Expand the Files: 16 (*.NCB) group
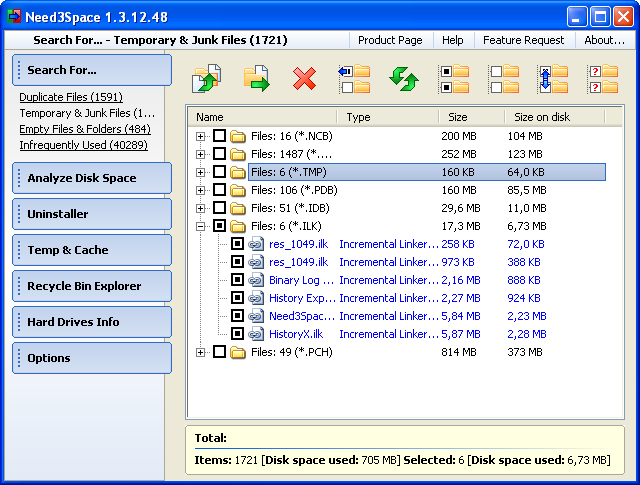Screen dimensions: 640x485 tap(200, 136)
